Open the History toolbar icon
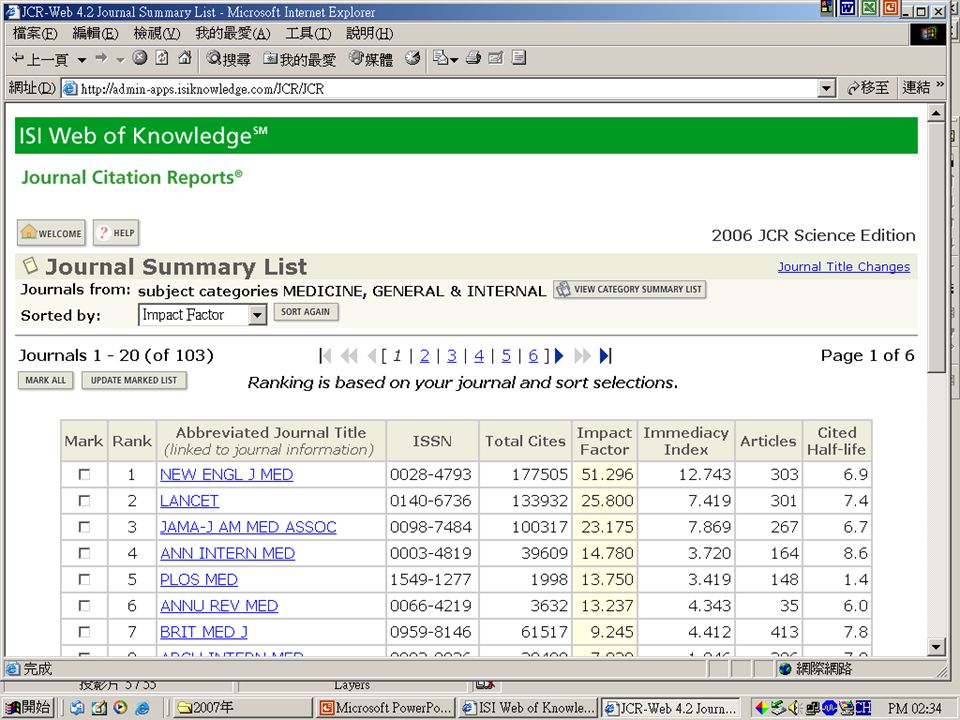This screenshot has height=720, width=960. coord(413,58)
